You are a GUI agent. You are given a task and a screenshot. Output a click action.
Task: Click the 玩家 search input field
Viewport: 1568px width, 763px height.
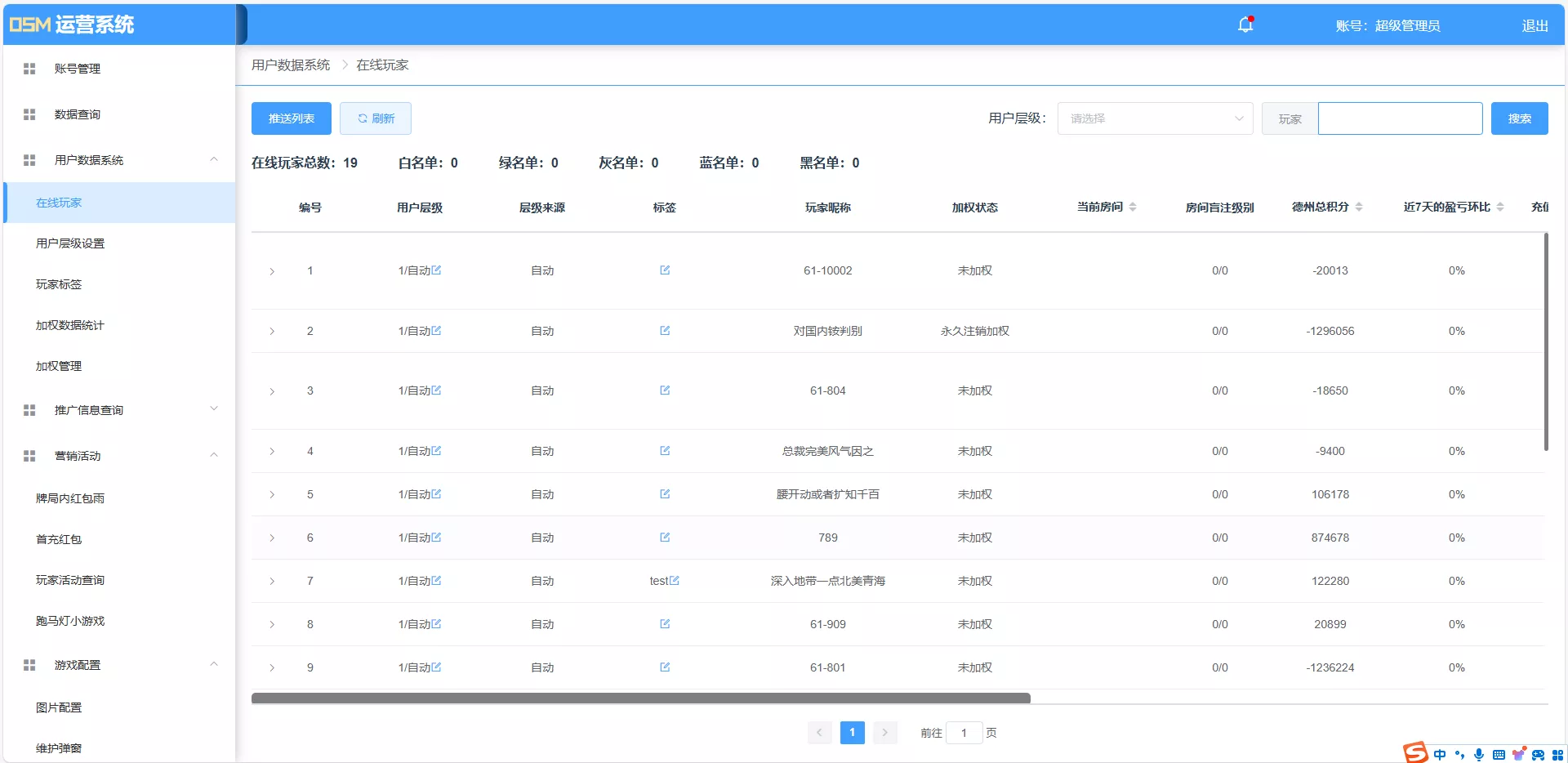pyautogui.click(x=1399, y=118)
